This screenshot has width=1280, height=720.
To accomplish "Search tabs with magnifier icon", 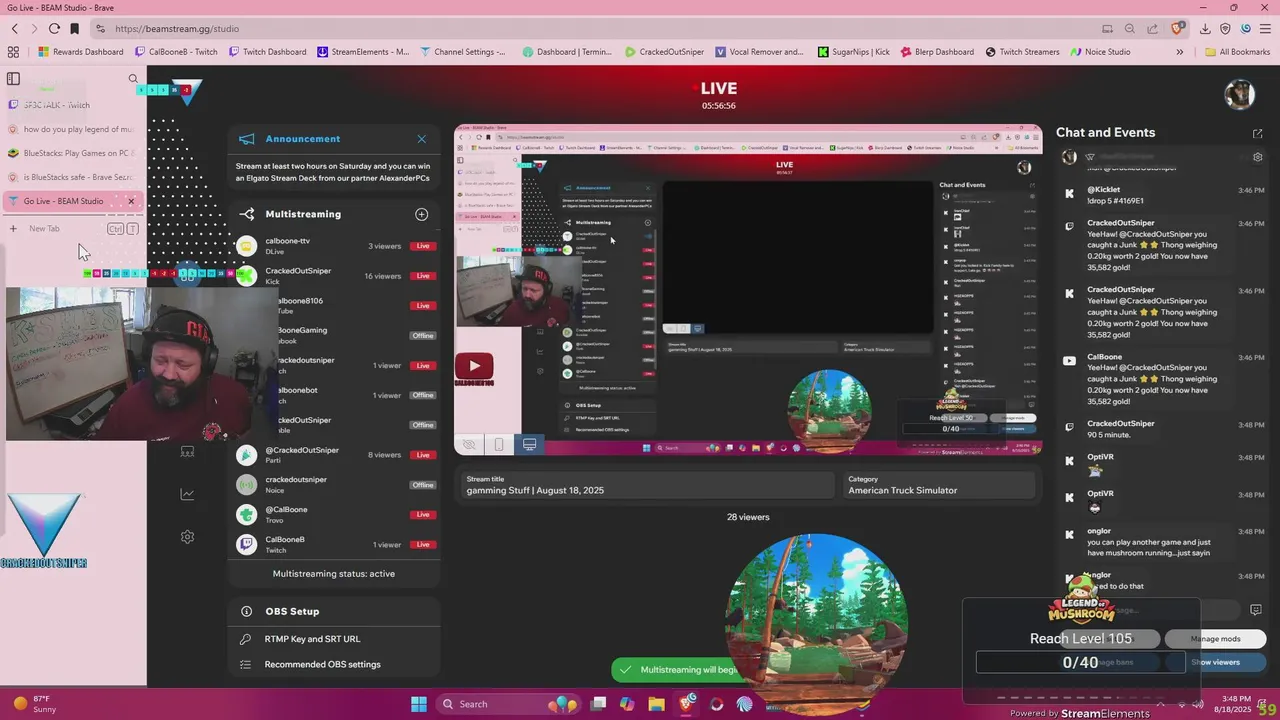I will coord(133,78).
